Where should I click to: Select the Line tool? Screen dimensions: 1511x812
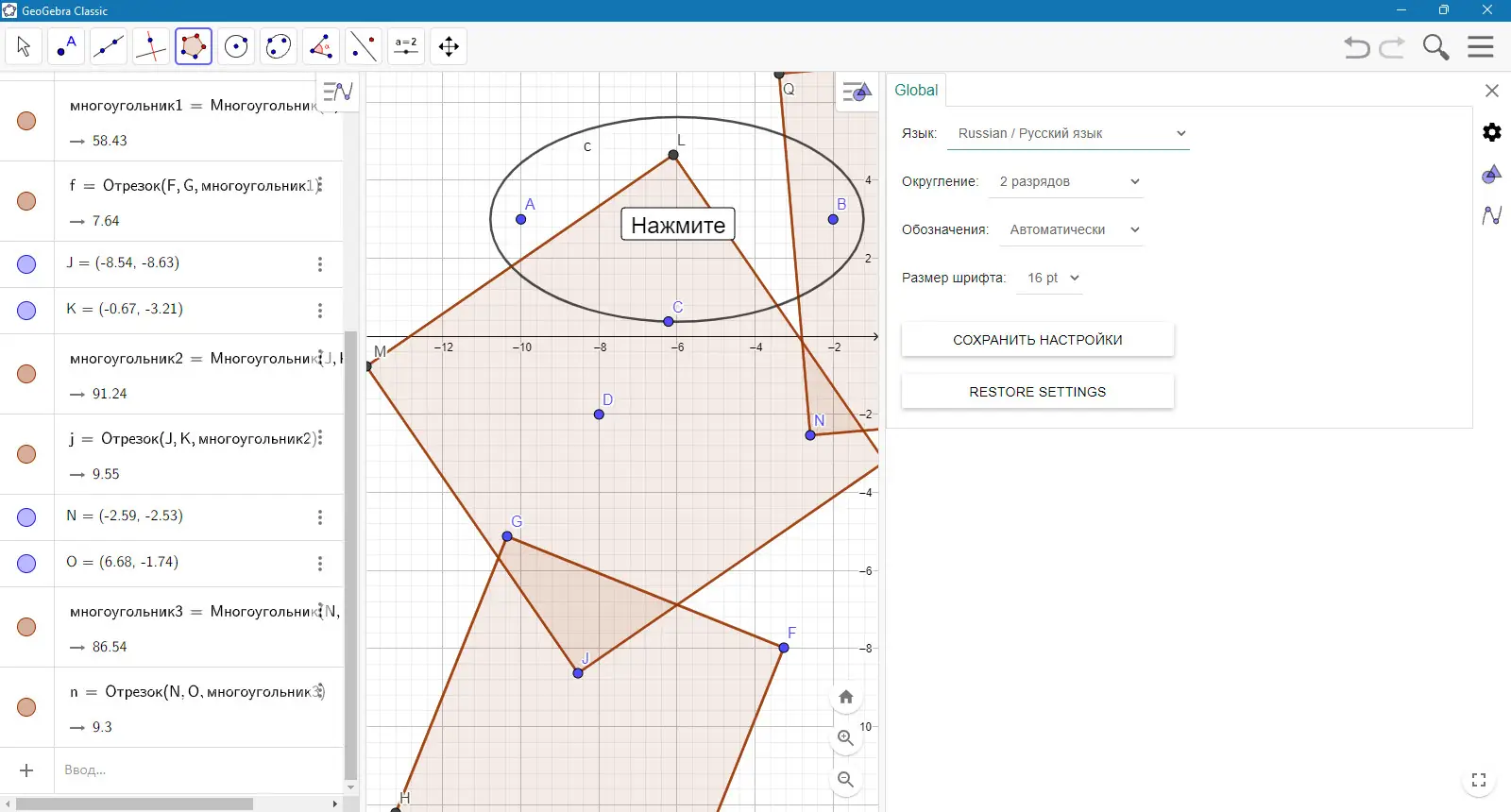pos(109,46)
